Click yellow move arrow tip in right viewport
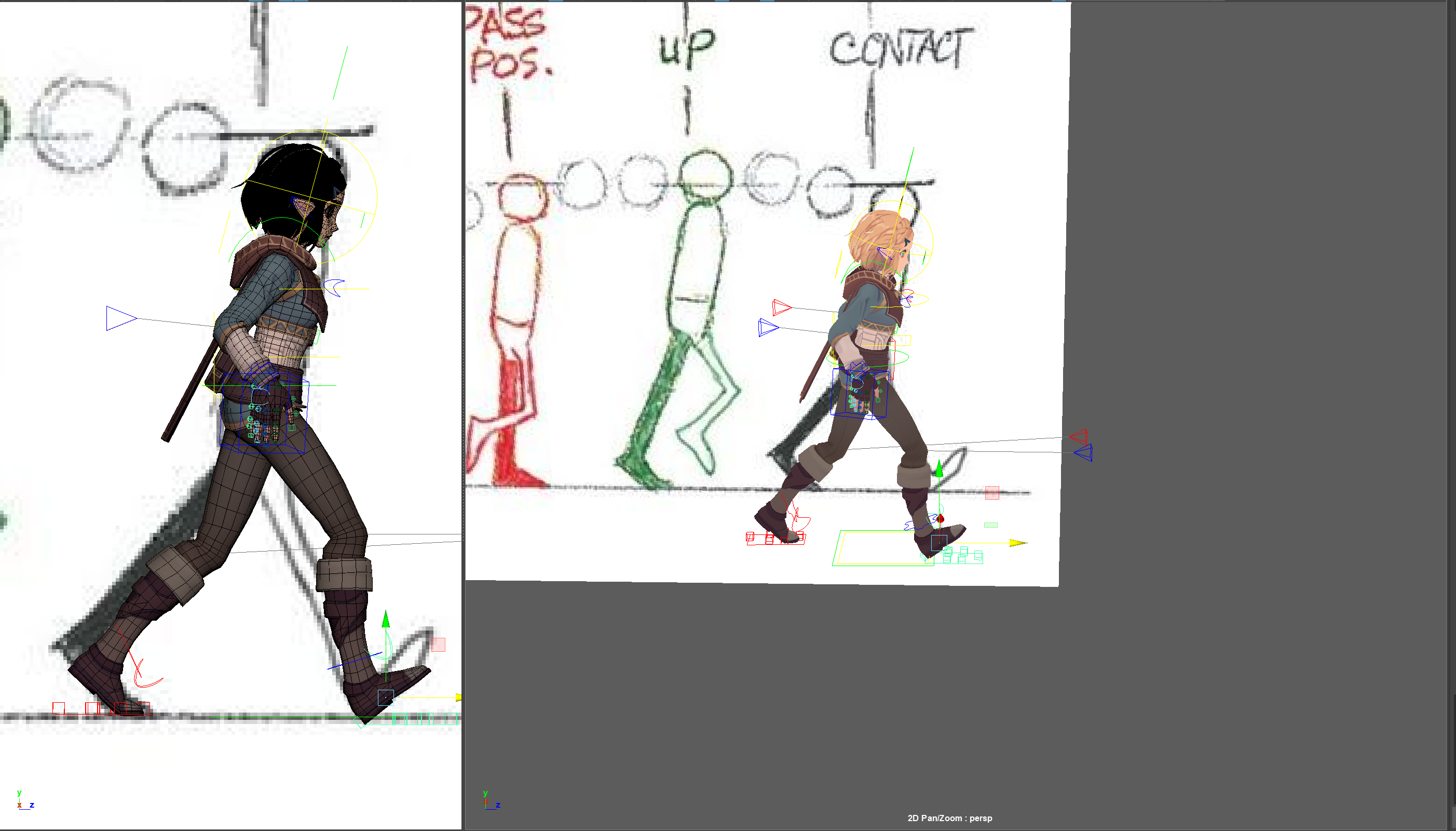 click(x=1017, y=543)
